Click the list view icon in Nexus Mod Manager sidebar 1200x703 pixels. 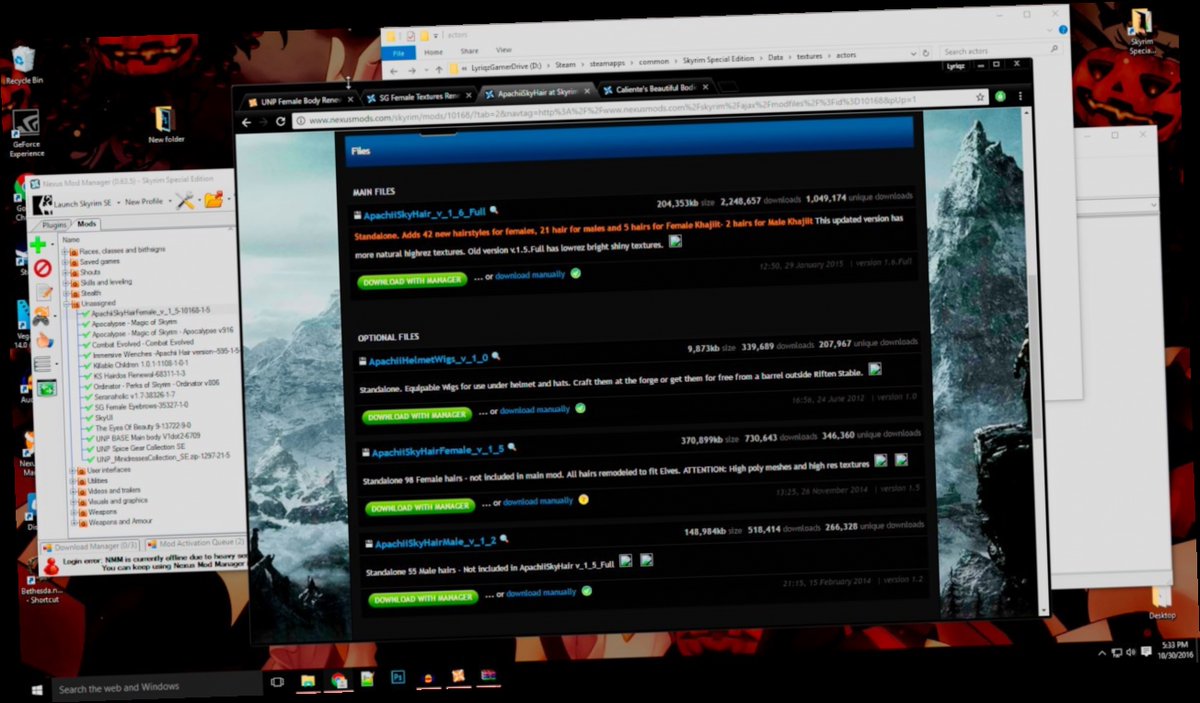click(x=43, y=363)
